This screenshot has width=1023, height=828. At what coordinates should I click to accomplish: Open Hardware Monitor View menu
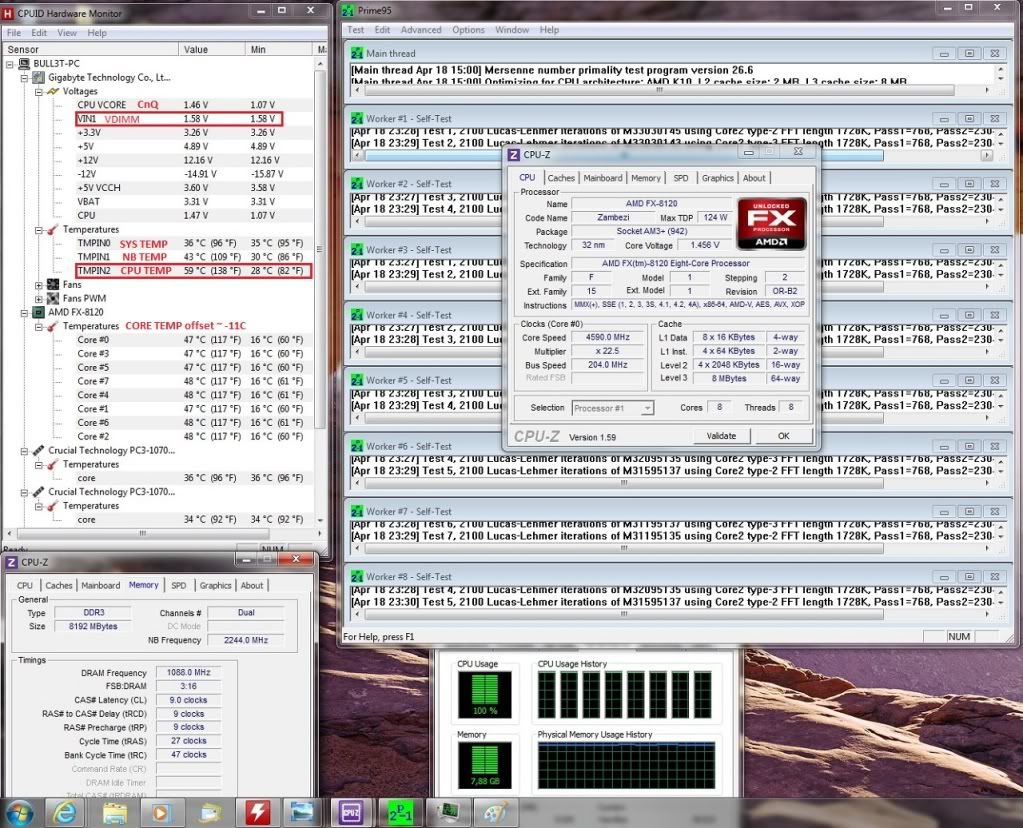[x=67, y=33]
